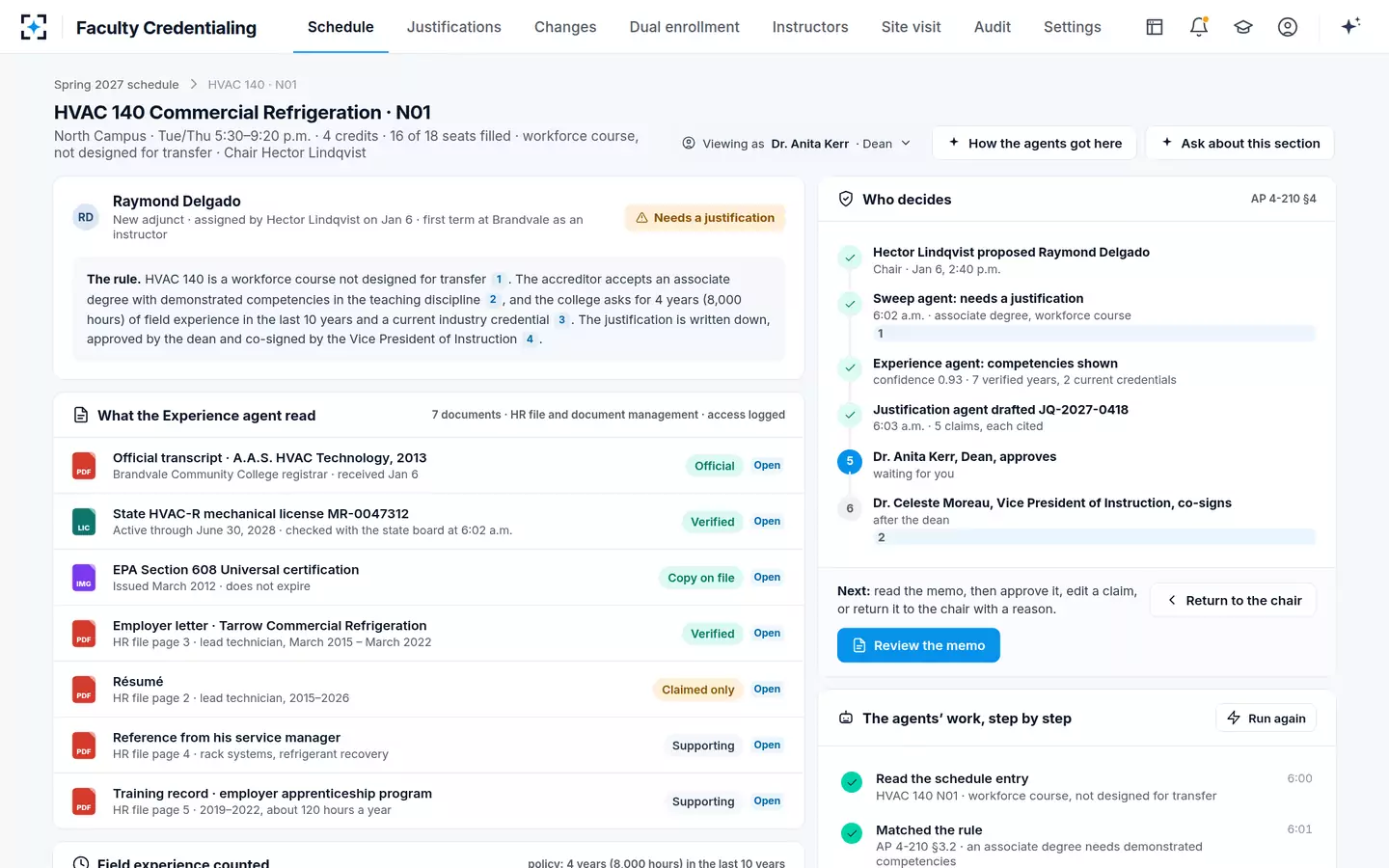Open the State HVAC-R mechanical license
Viewport: 1389px width, 868px height.
pyautogui.click(x=767, y=522)
